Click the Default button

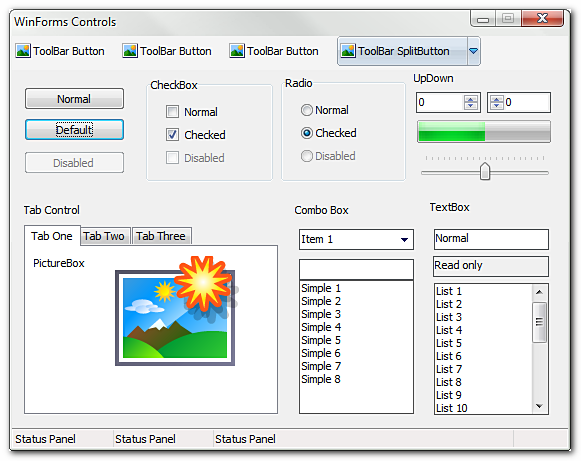point(74,130)
